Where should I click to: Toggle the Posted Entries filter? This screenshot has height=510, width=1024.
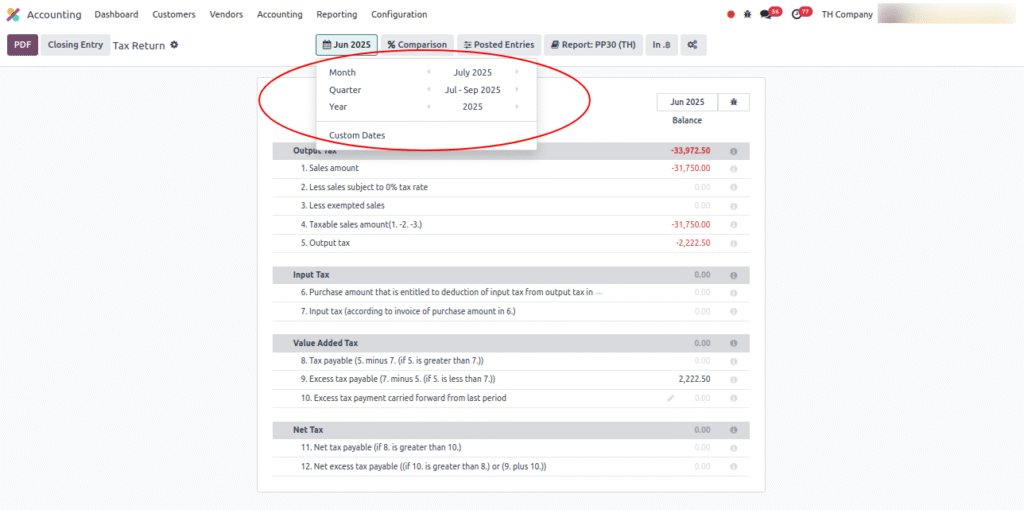click(x=499, y=45)
